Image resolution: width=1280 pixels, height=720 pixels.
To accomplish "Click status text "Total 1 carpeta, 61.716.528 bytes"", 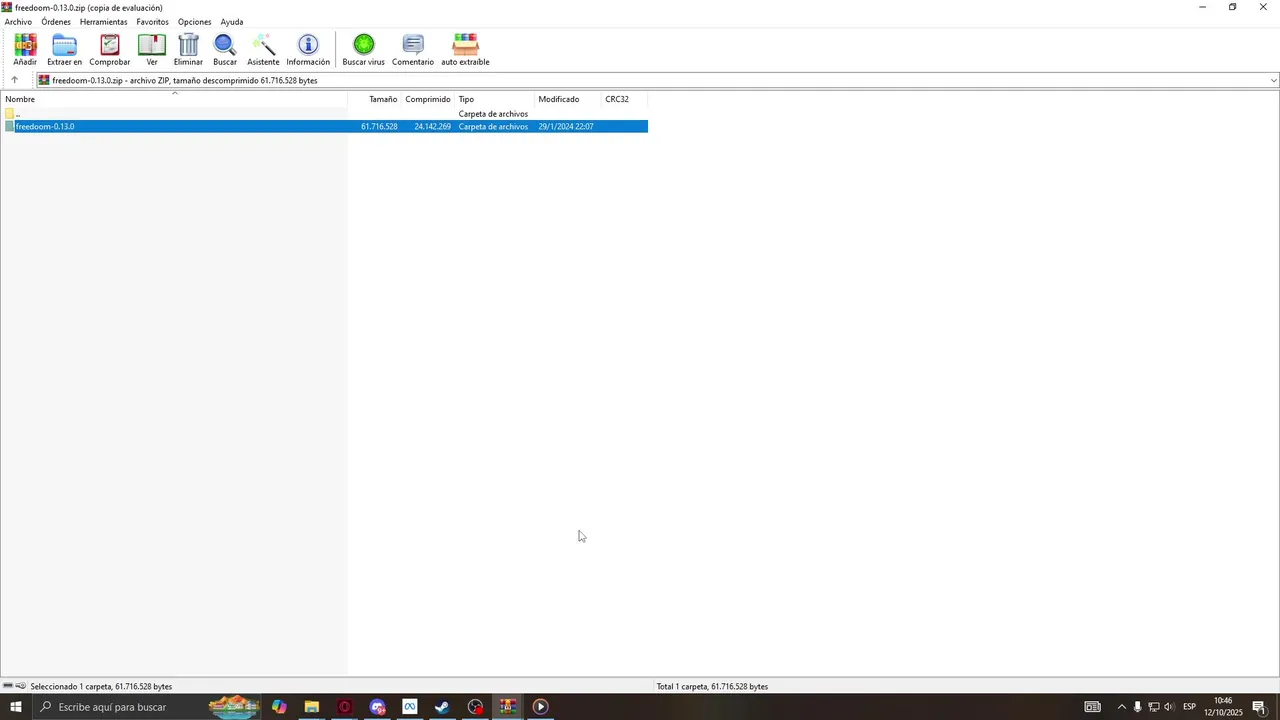I will (712, 687).
